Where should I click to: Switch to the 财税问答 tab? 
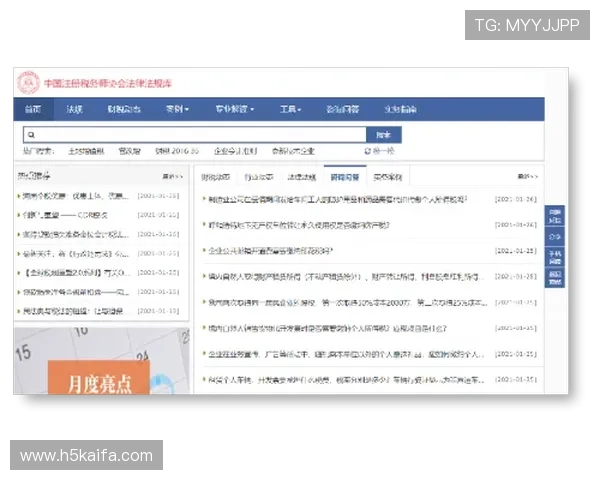[345, 177]
